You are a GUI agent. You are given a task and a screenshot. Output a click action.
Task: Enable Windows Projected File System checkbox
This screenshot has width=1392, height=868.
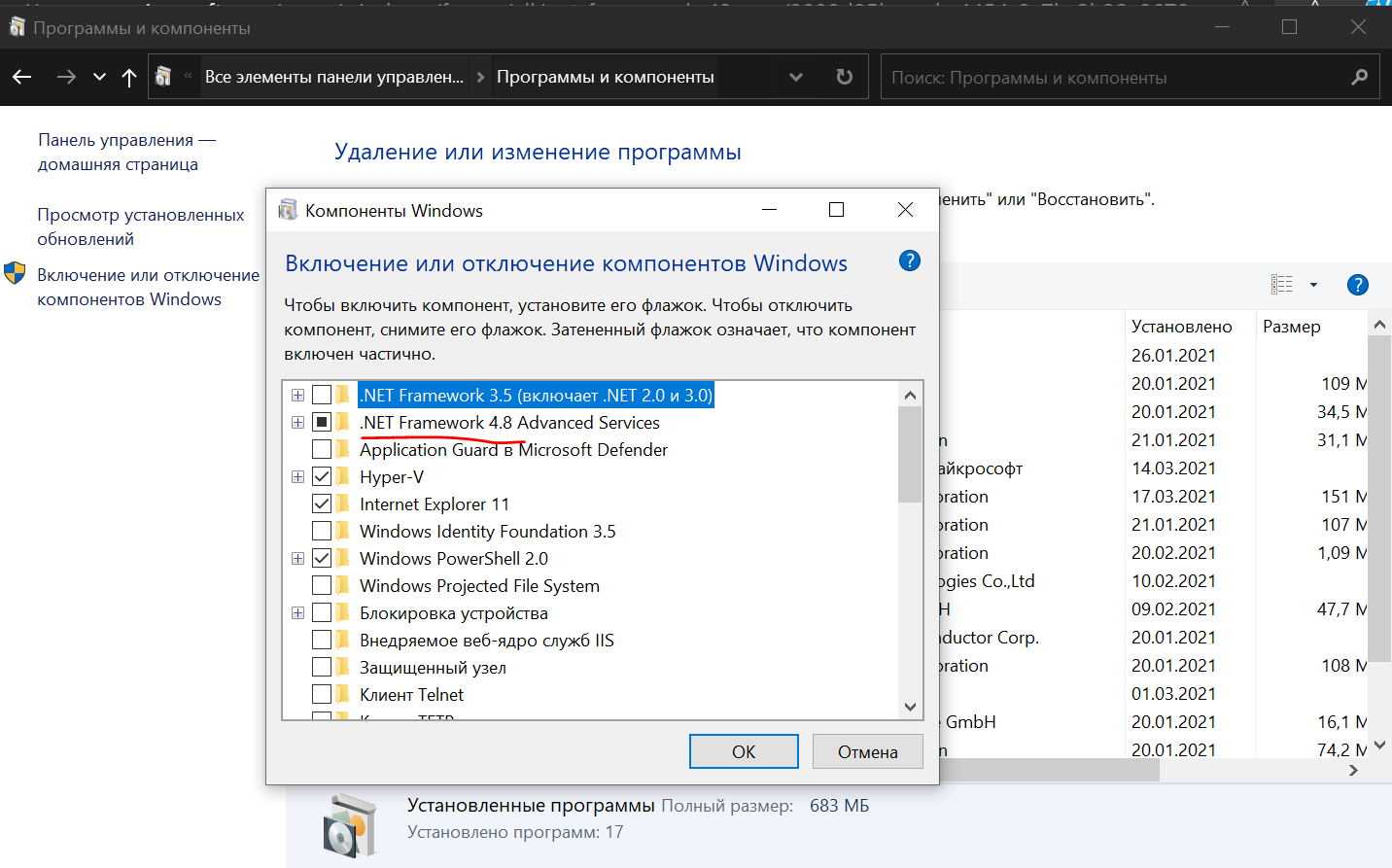[x=322, y=586]
